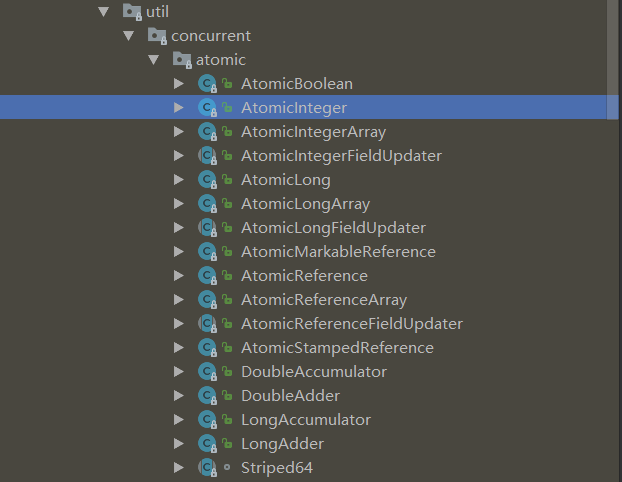This screenshot has width=622, height=482.
Task: Expand the AtomicReference class node
Action: pos(178,276)
